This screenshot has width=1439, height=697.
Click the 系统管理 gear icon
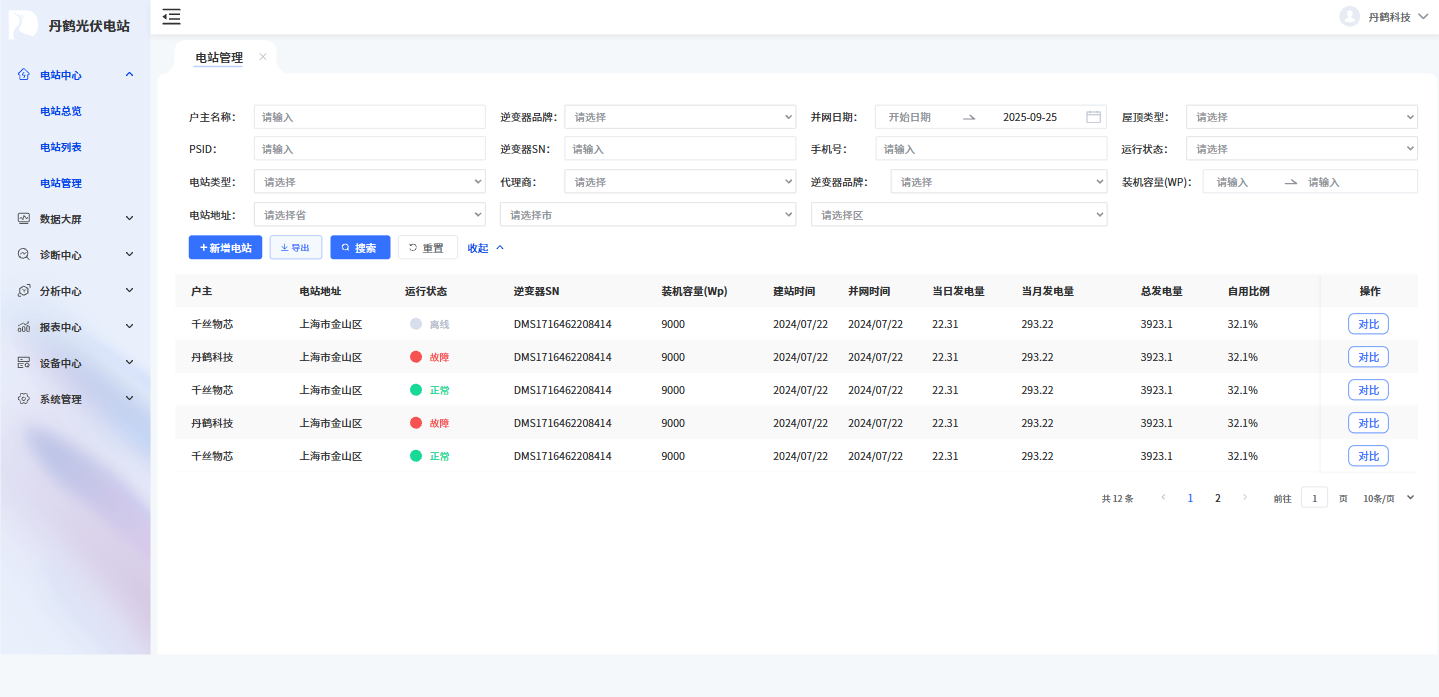tap(24, 399)
